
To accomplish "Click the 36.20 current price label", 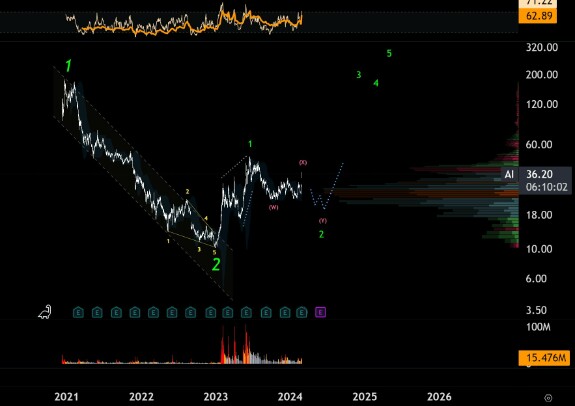I will click(539, 174).
